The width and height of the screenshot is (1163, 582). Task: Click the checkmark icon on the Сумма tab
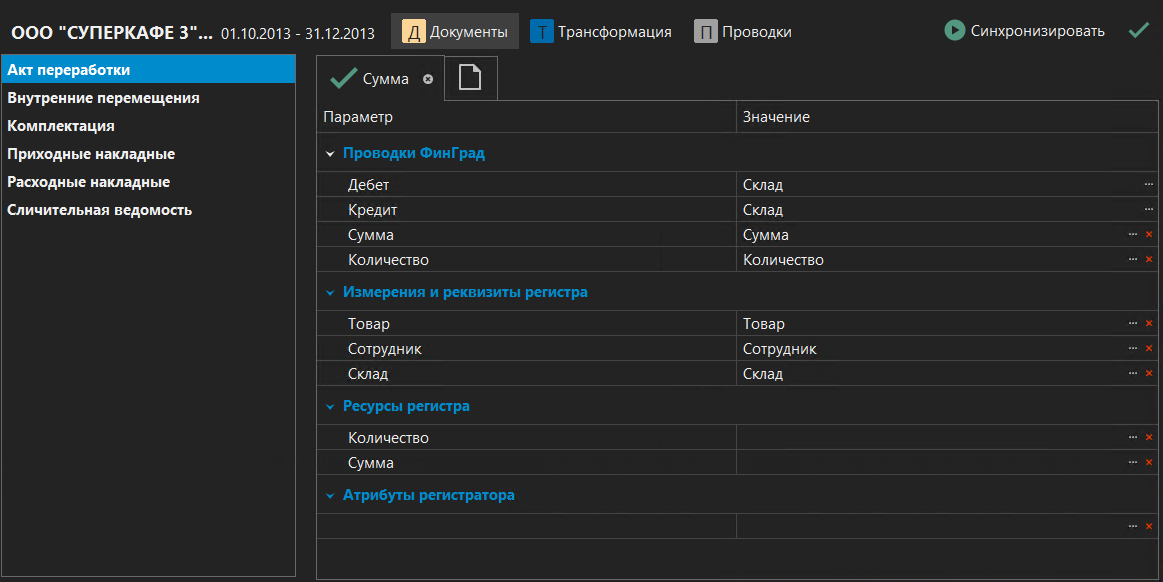pos(346,77)
